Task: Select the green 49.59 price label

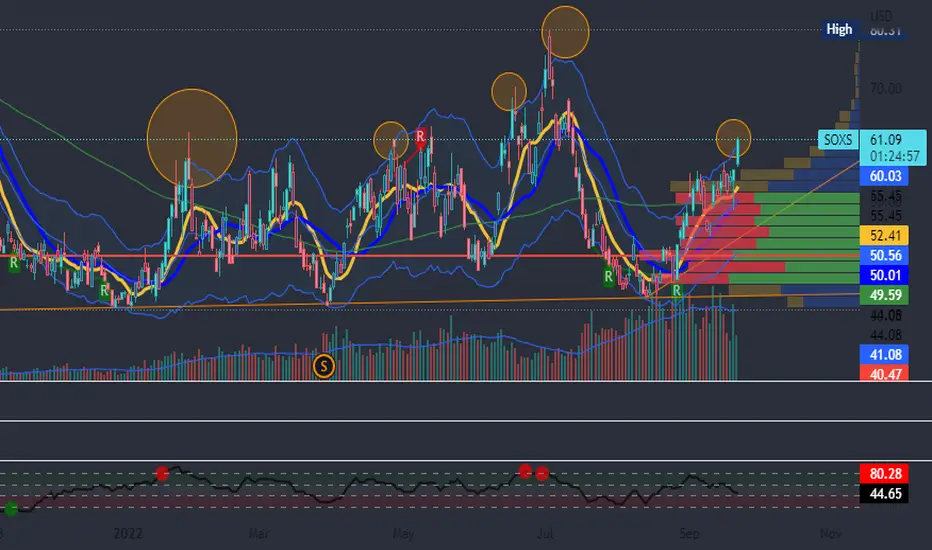Action: [884, 295]
